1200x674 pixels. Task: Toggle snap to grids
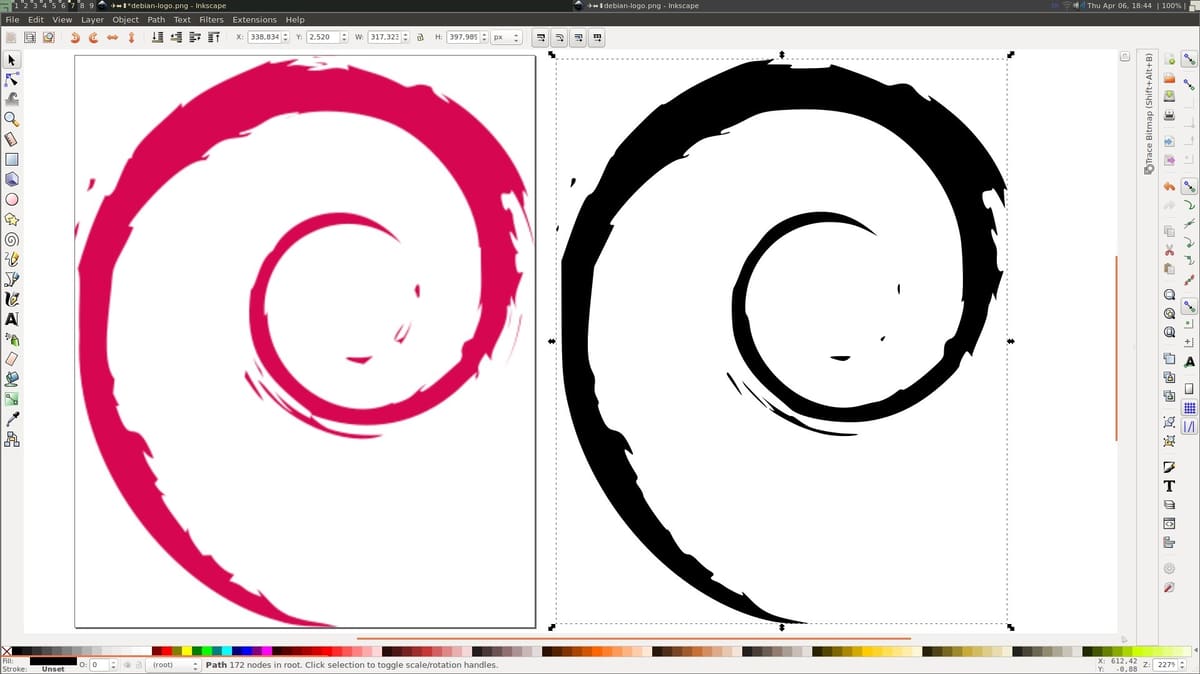tap(1189, 407)
